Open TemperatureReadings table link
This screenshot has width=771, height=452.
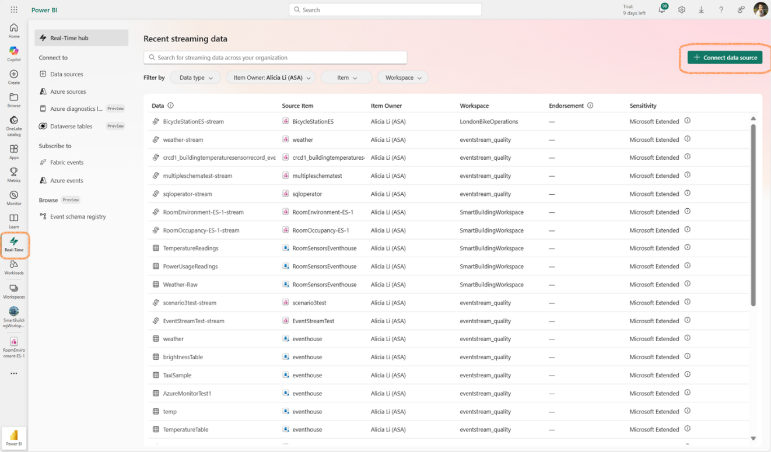click(x=191, y=248)
